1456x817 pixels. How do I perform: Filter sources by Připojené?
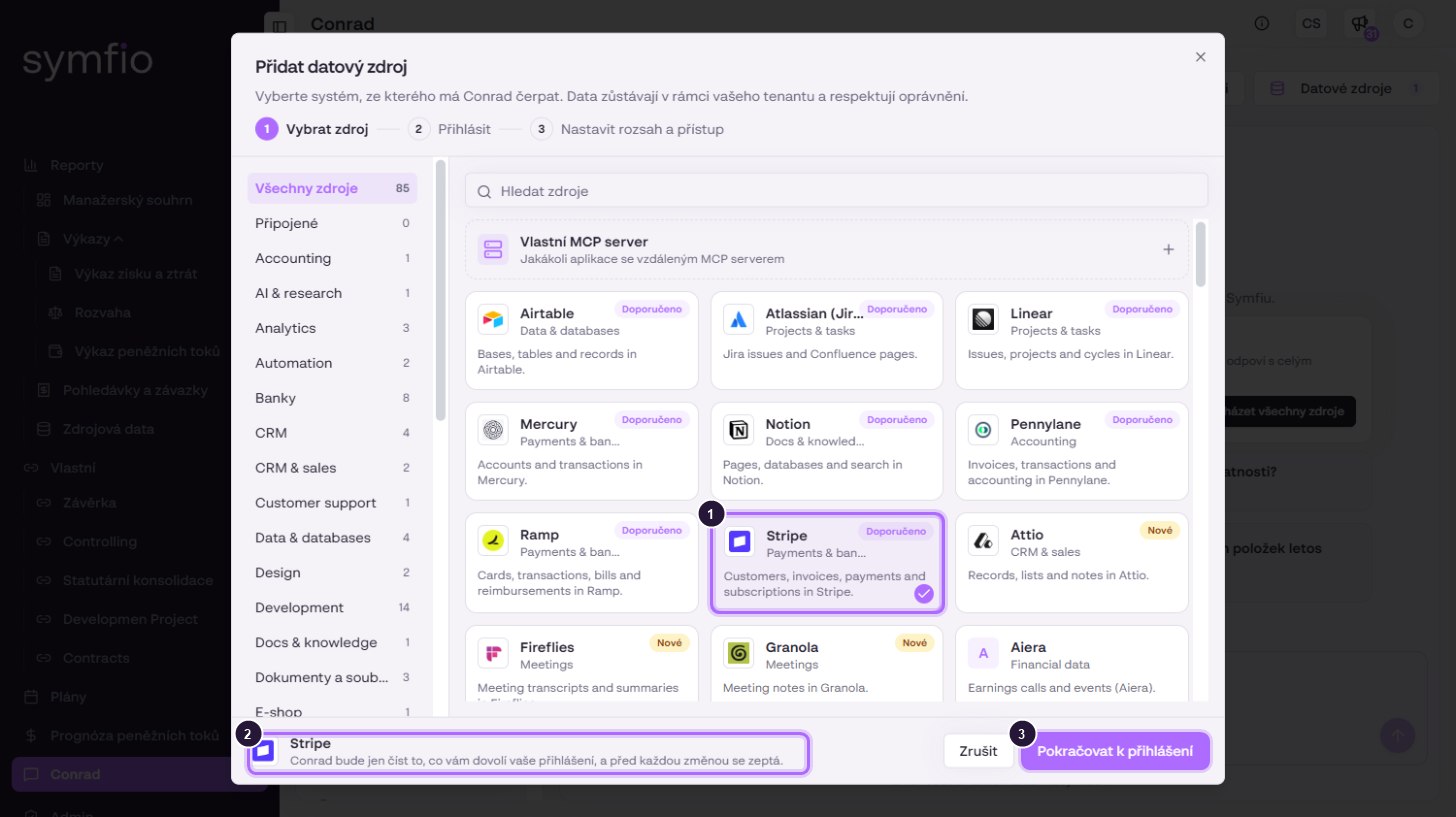pyautogui.click(x=332, y=223)
